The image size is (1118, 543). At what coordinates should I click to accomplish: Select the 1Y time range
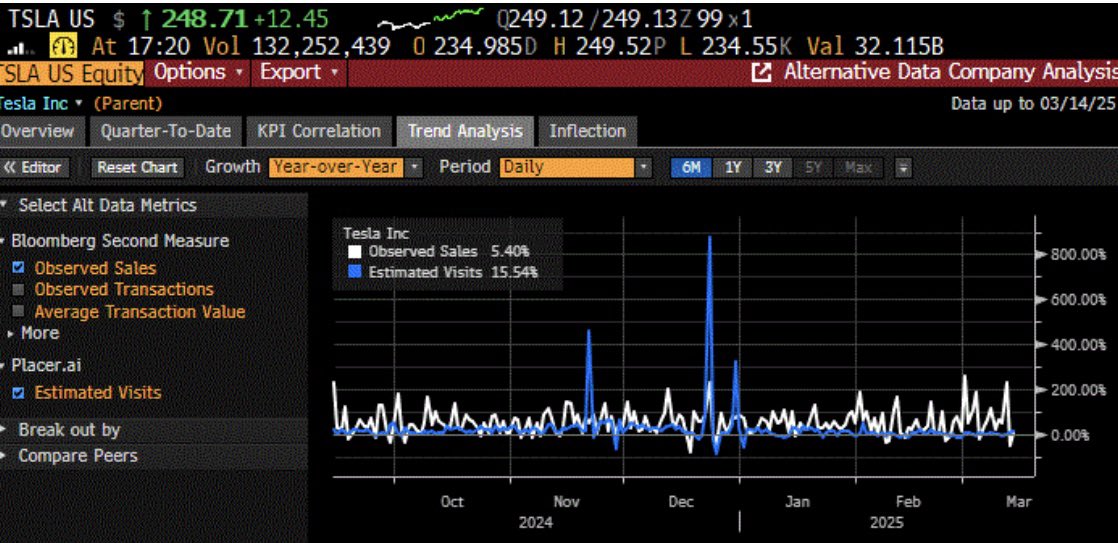tap(732, 167)
